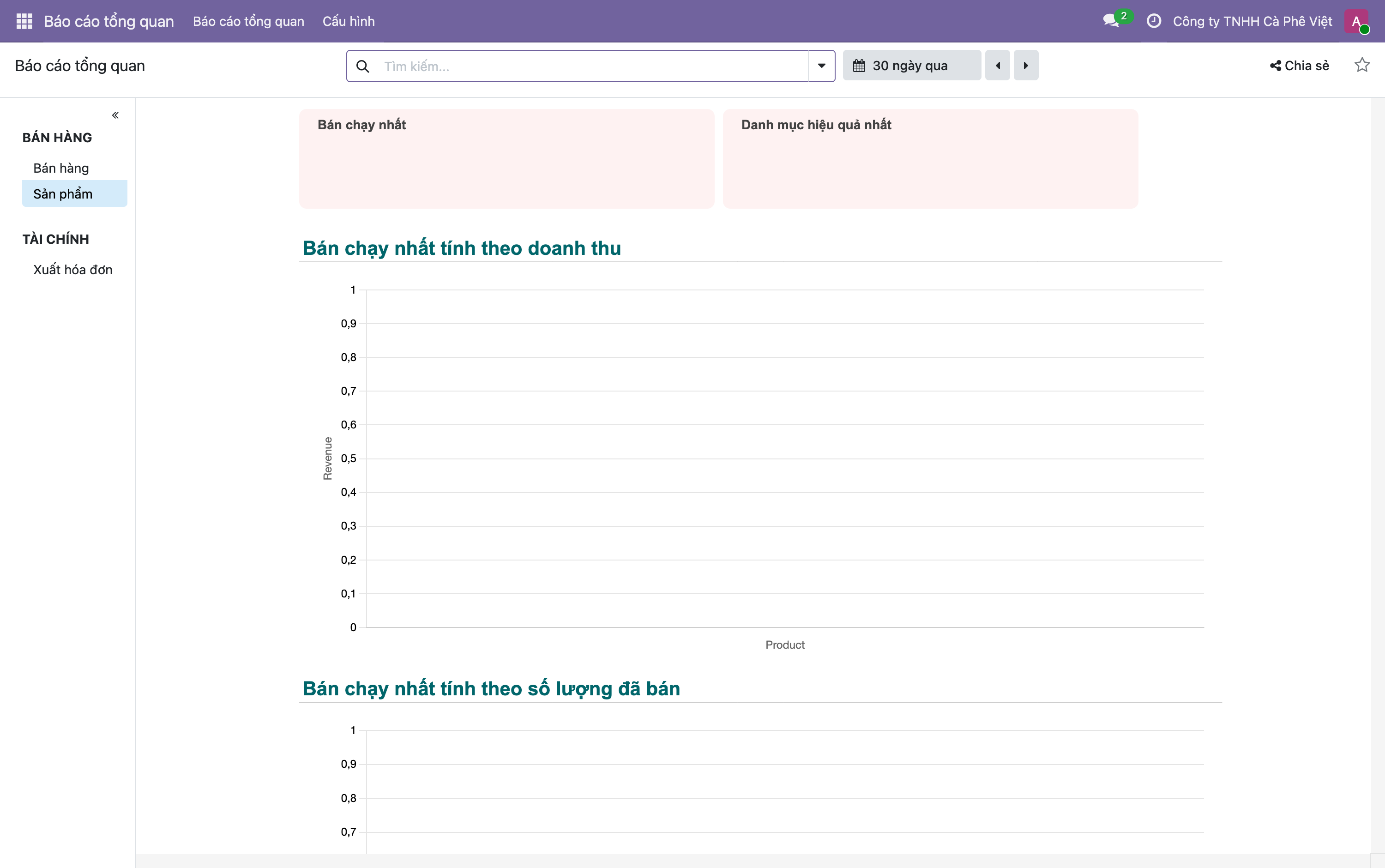This screenshot has height=868, width=1385.
Task: Mark dashboard as favorite with star
Action: (1362, 66)
